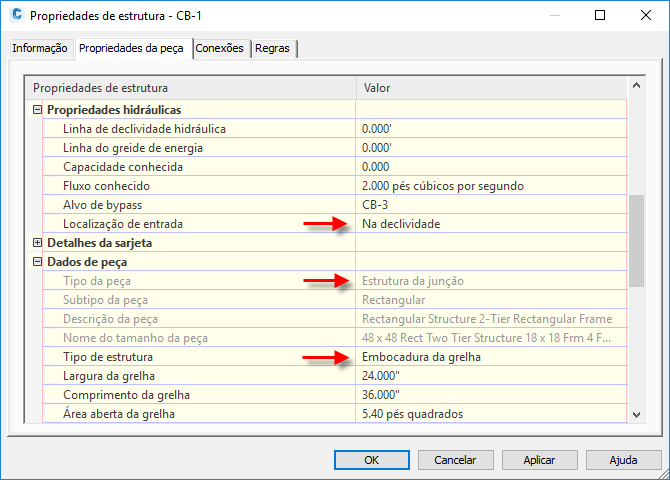
Task: Click the Aplicar button
Action: point(539,460)
